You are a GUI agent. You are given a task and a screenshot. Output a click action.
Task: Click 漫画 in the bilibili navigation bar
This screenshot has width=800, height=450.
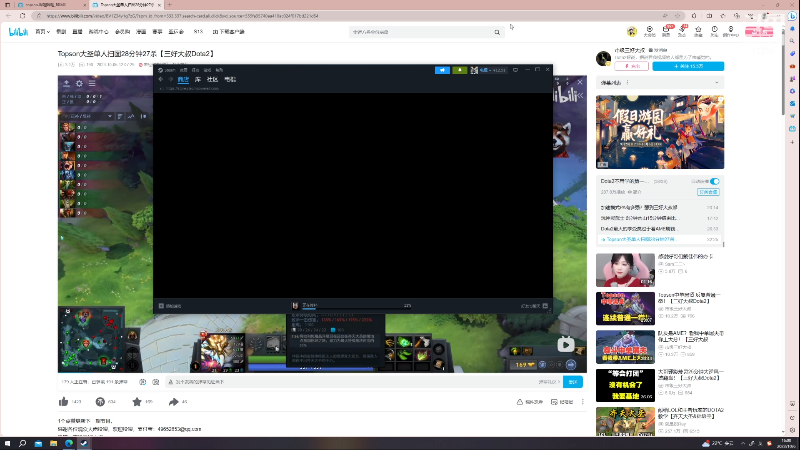point(141,32)
